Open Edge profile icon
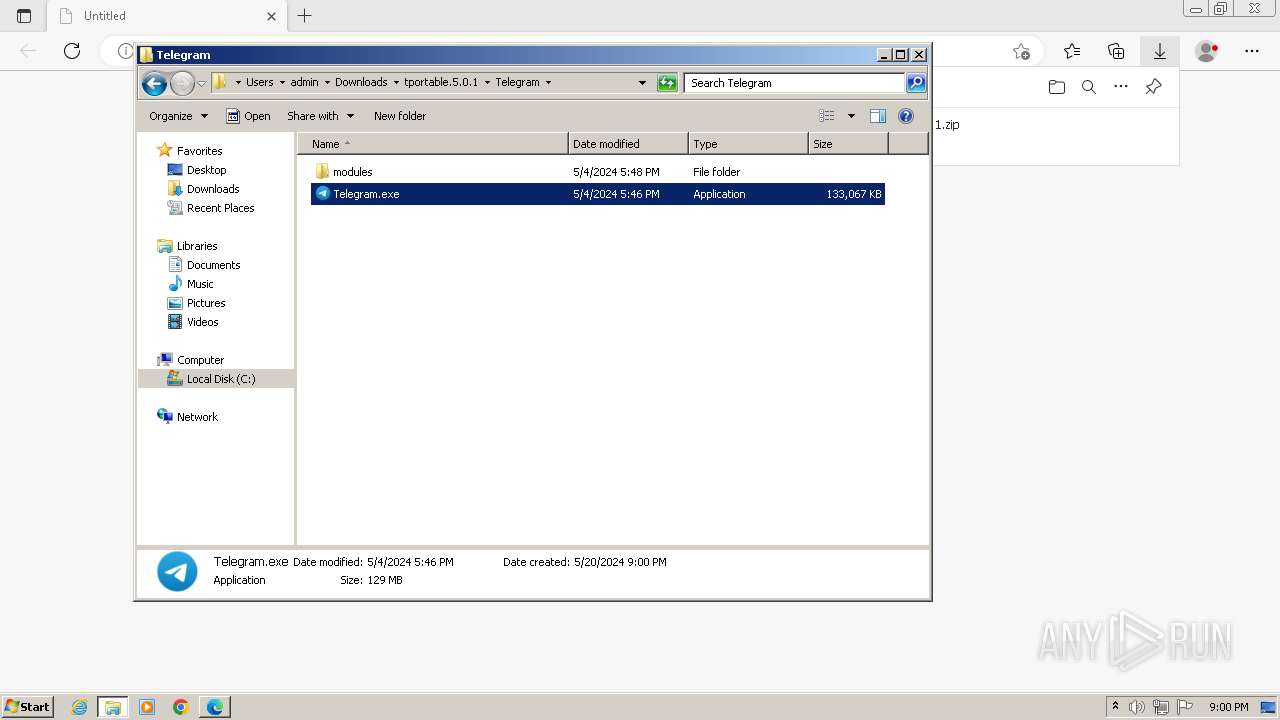Screen dimensions: 1280x720 tap(1207, 51)
